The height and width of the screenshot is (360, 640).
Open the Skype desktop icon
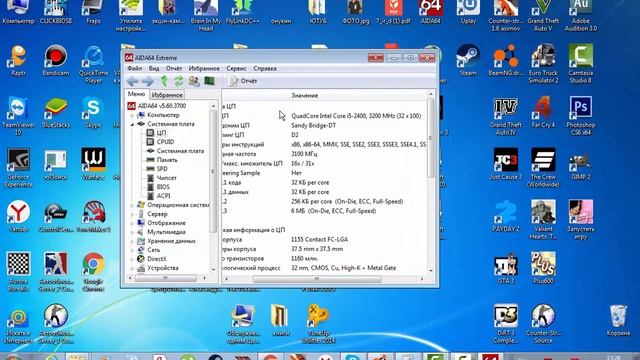pos(93,112)
